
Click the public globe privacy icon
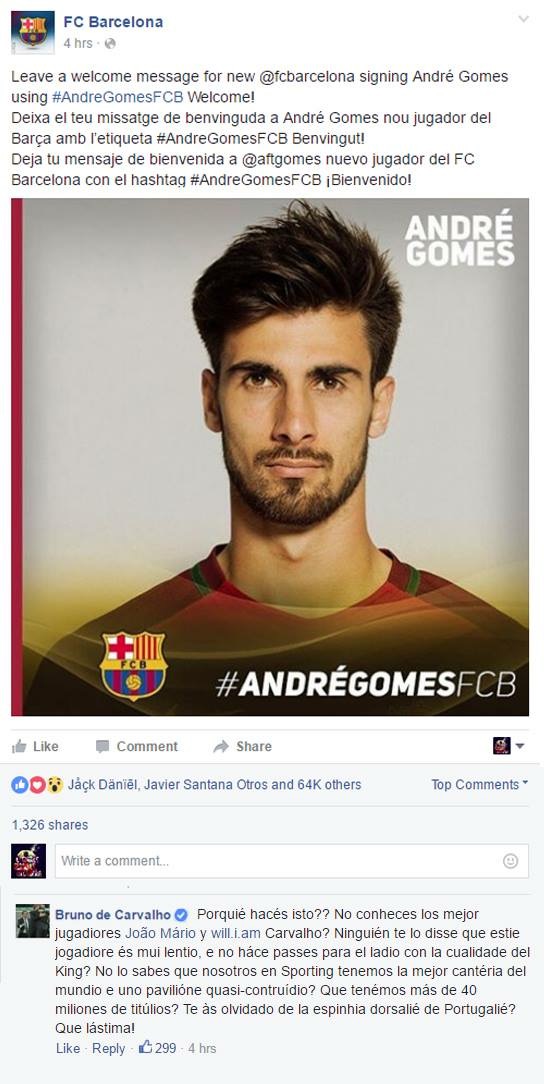110,44
